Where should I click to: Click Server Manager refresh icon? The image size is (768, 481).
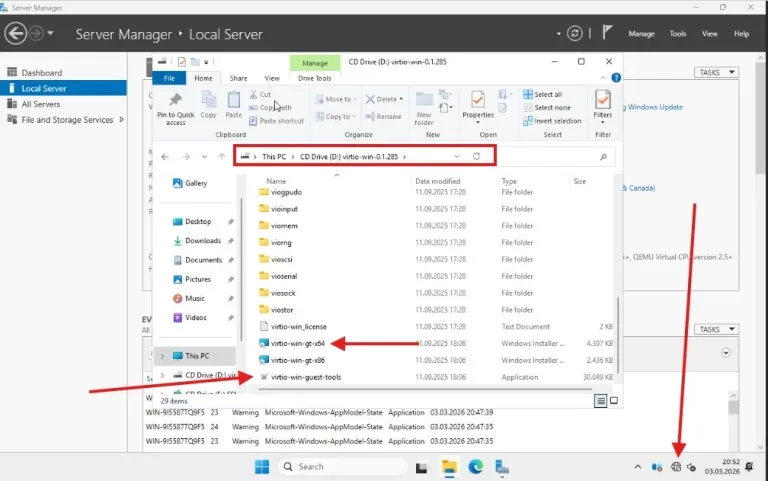575,33
